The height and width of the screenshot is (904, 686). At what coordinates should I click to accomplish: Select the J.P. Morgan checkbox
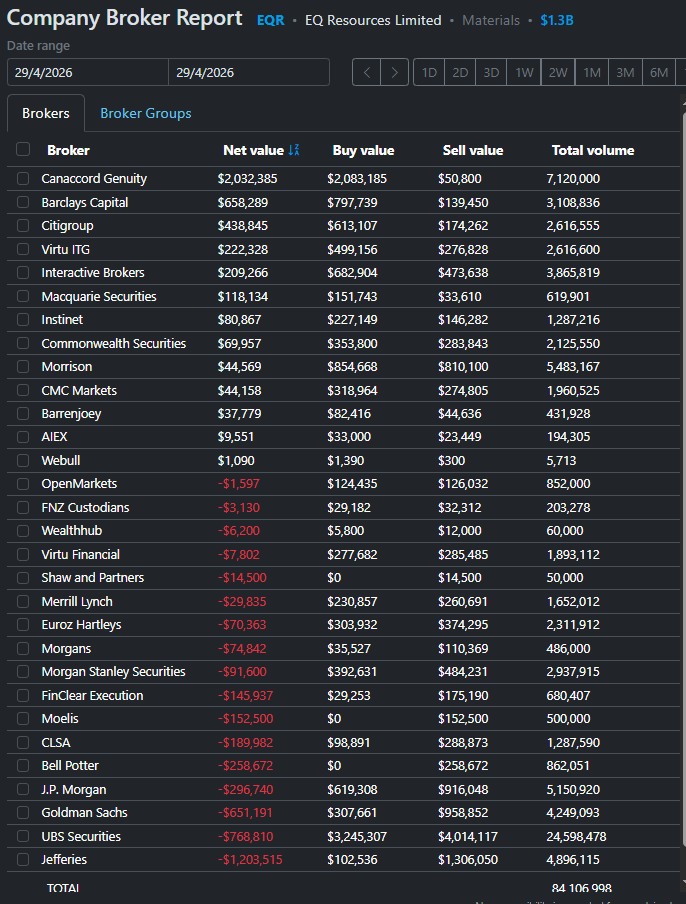(x=23, y=789)
